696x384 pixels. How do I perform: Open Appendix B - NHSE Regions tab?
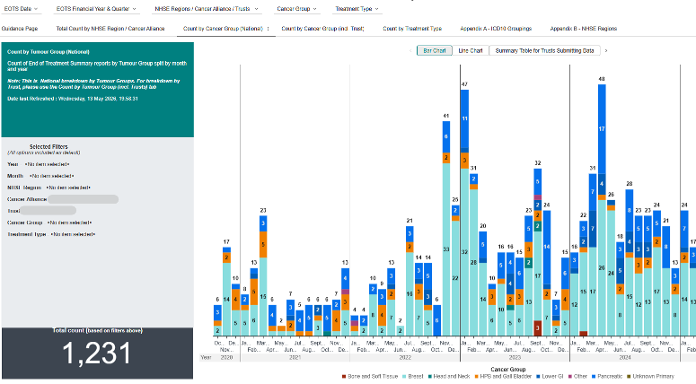583,28
